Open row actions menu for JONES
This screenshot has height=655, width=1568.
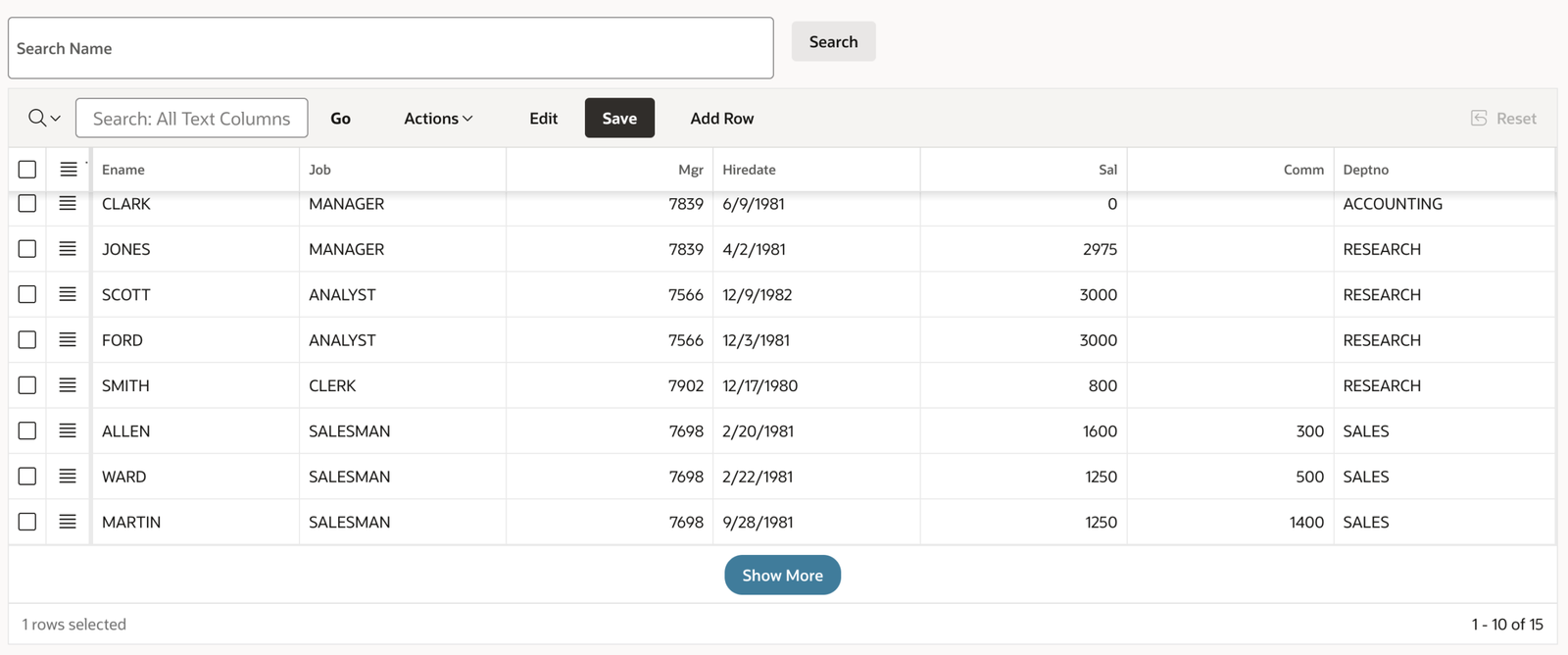pos(68,249)
